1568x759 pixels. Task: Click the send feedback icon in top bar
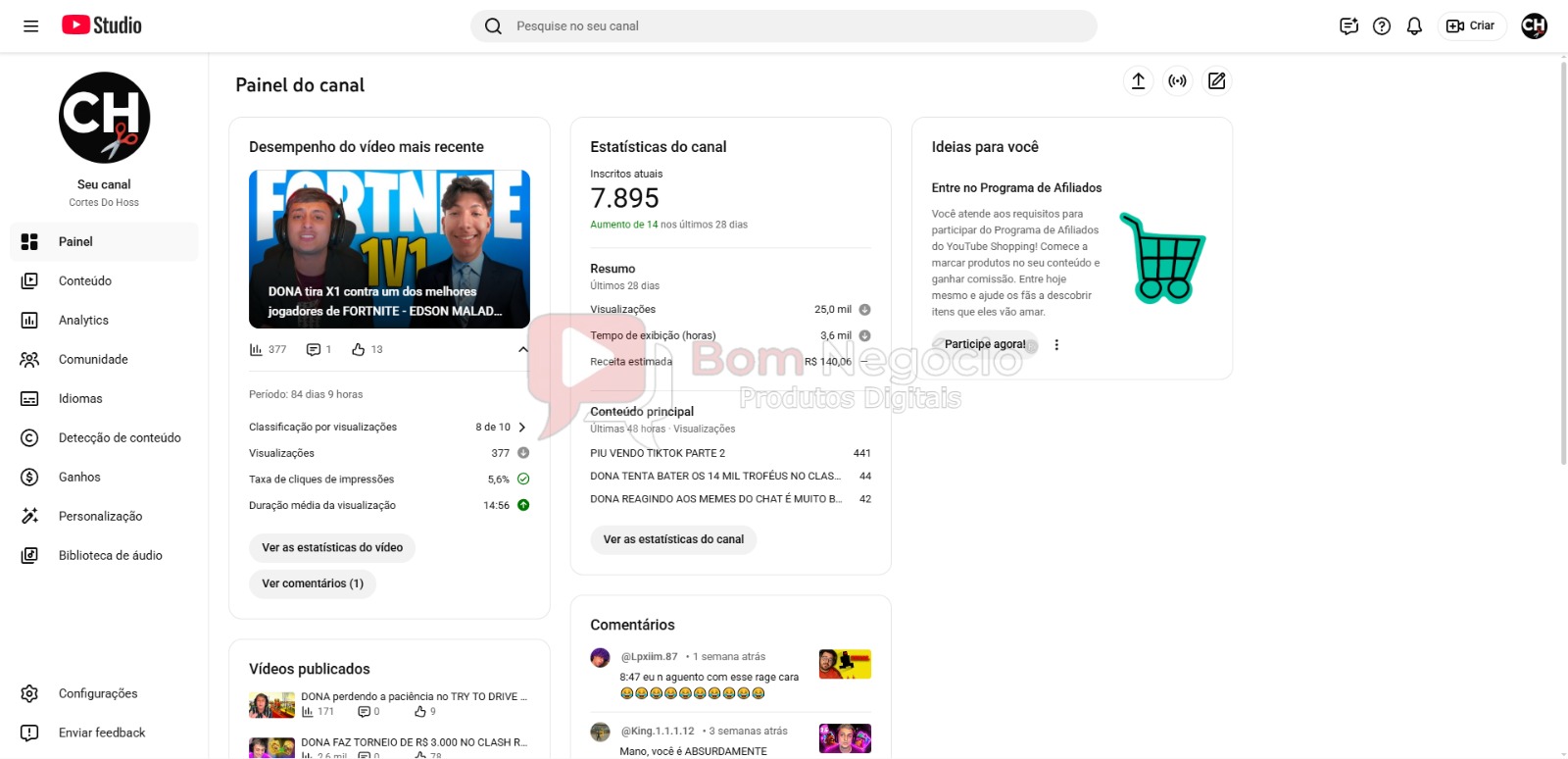(1348, 26)
